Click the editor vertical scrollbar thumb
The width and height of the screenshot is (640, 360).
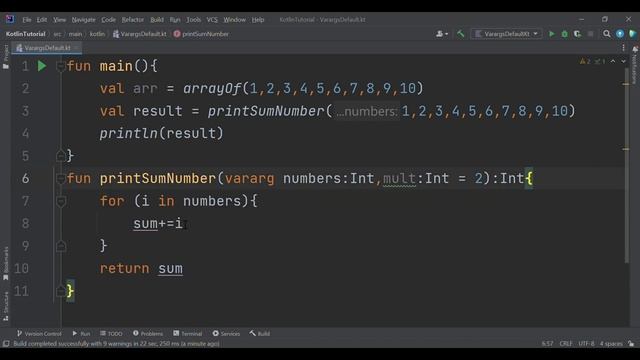click(627, 165)
